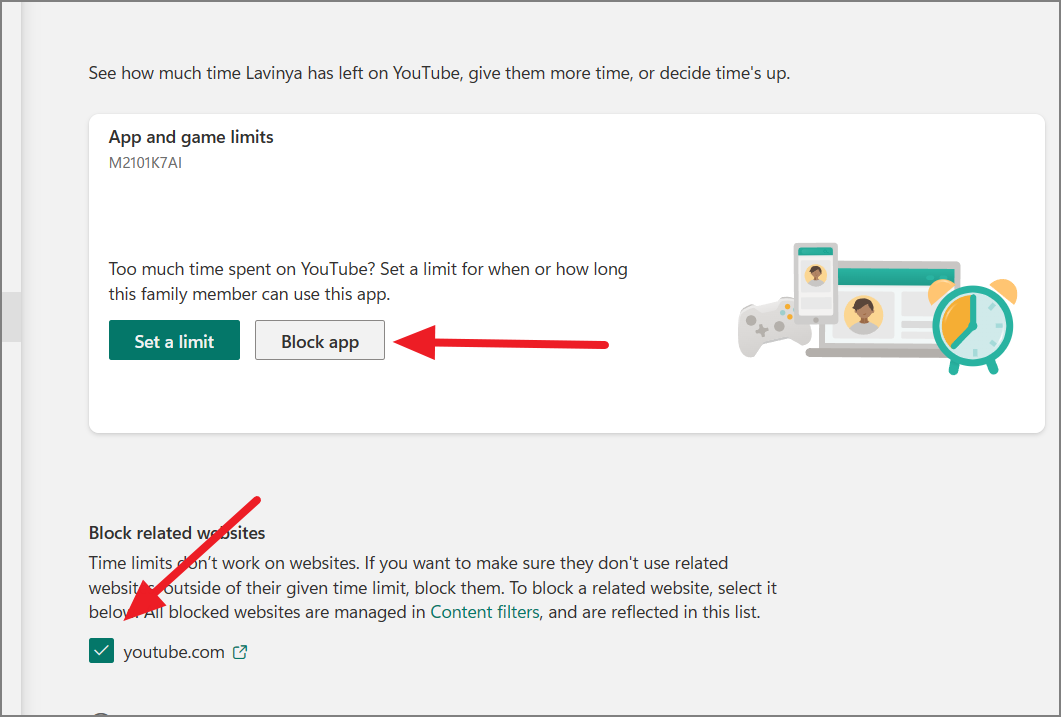Image resolution: width=1061 pixels, height=717 pixels.
Task: Click the Block related websites heading
Action: click(x=177, y=533)
